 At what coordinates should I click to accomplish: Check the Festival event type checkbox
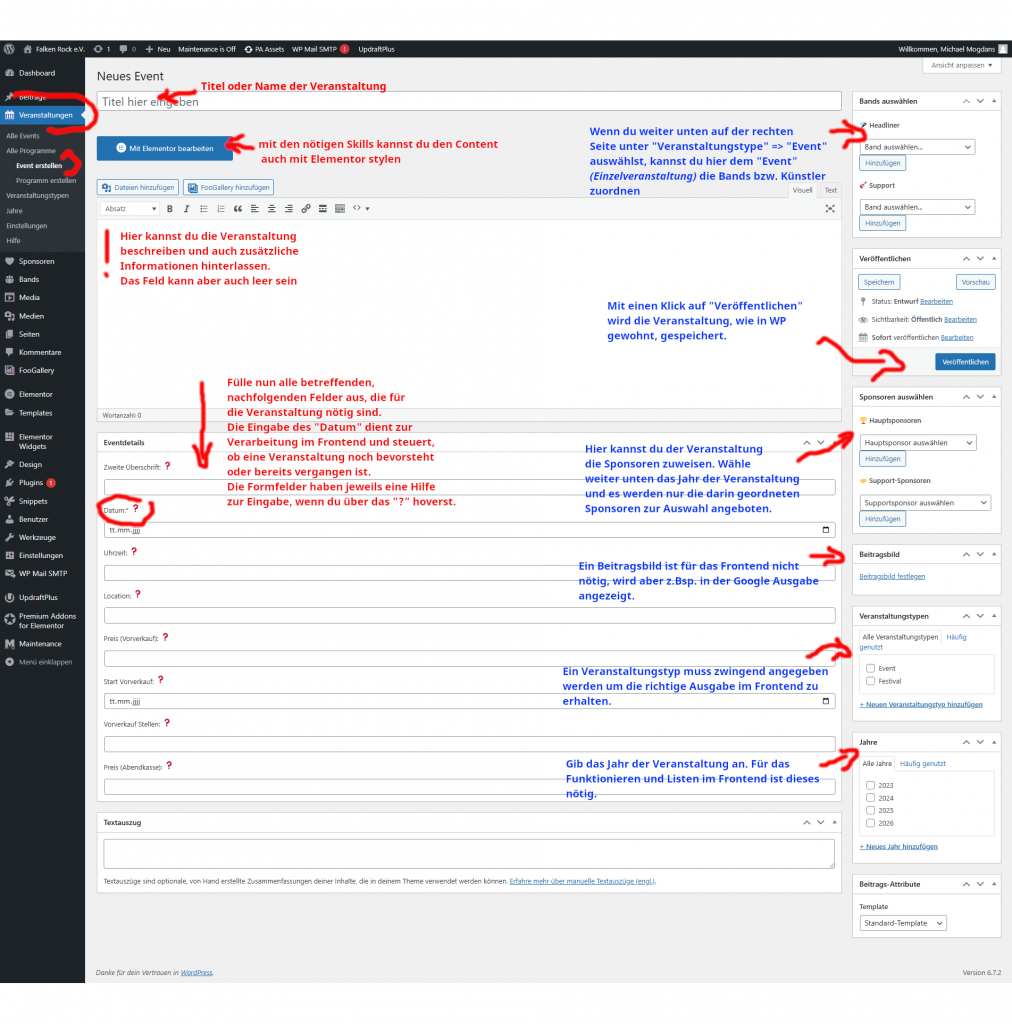pyautogui.click(x=871, y=681)
